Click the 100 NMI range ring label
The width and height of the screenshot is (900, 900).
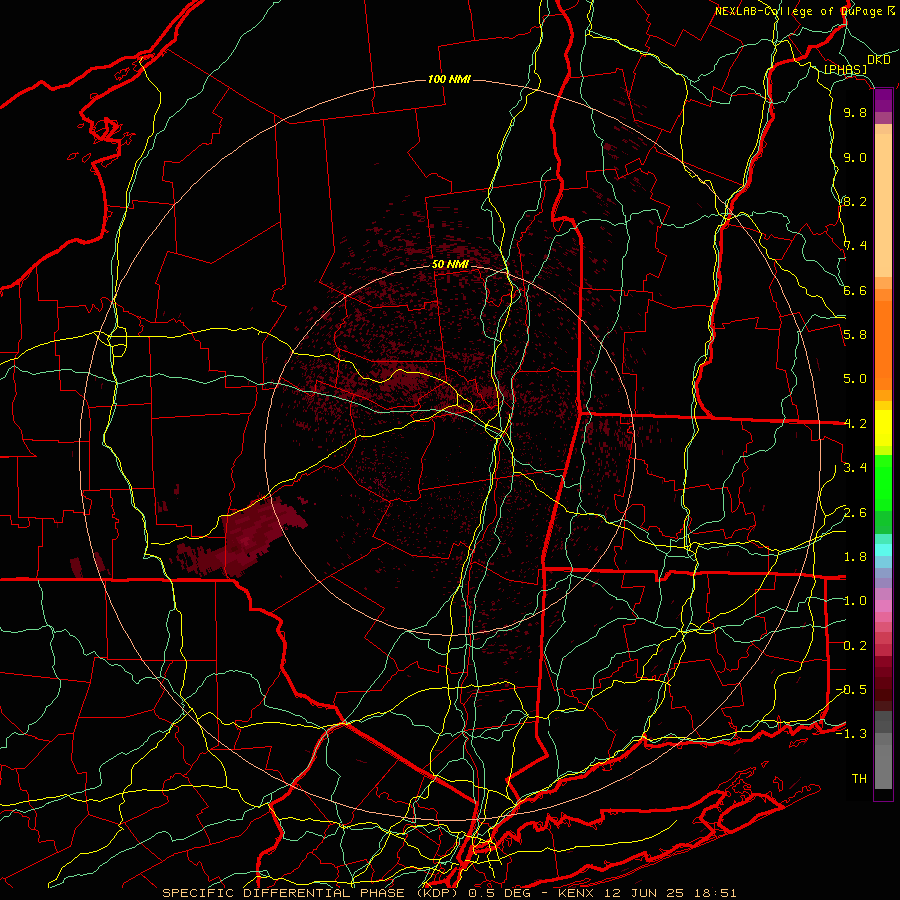pos(449,79)
